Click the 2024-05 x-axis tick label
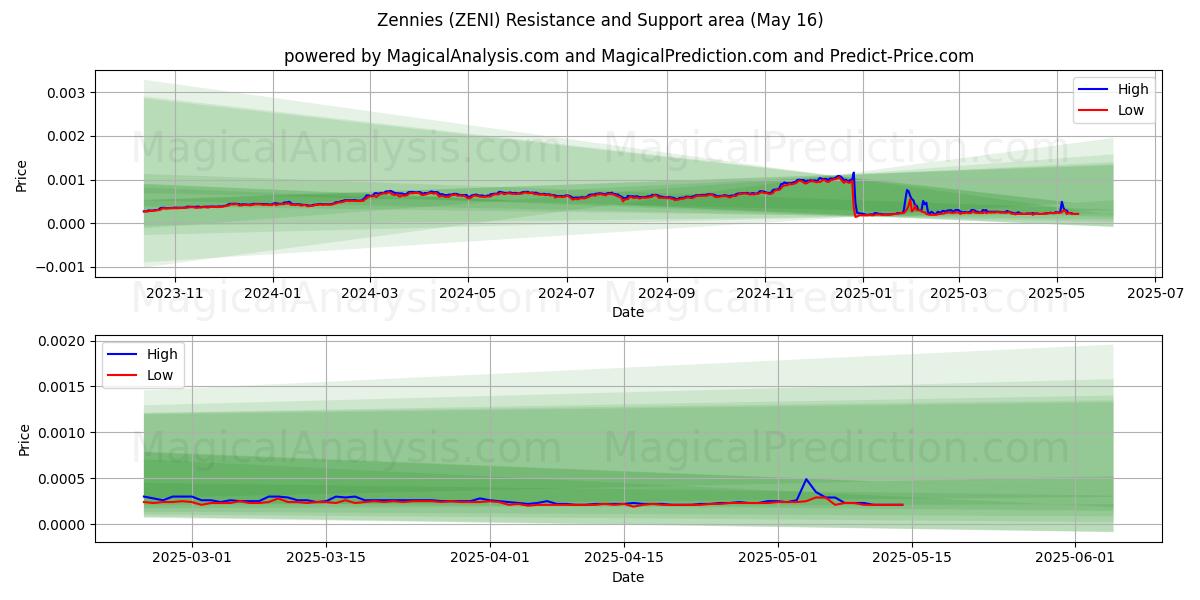Image resolution: width=1200 pixels, height=600 pixels. coord(468,294)
